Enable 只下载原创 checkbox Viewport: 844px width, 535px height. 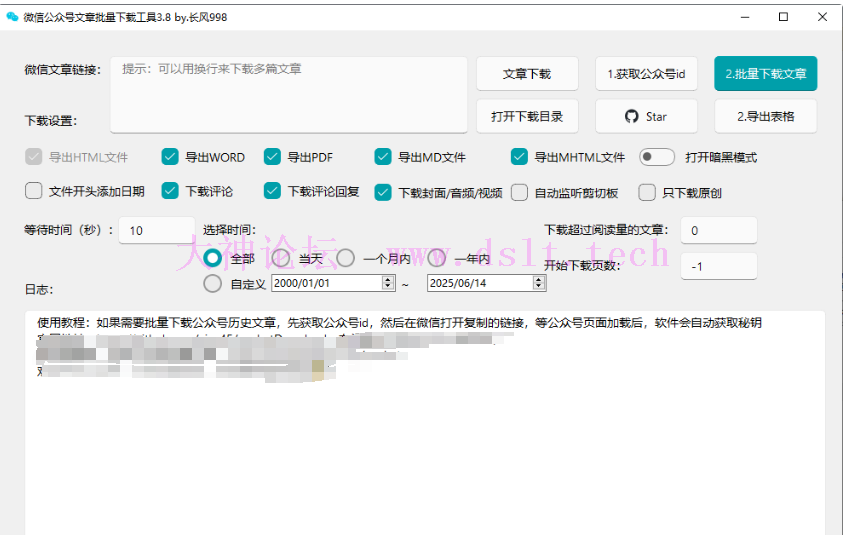click(x=647, y=192)
